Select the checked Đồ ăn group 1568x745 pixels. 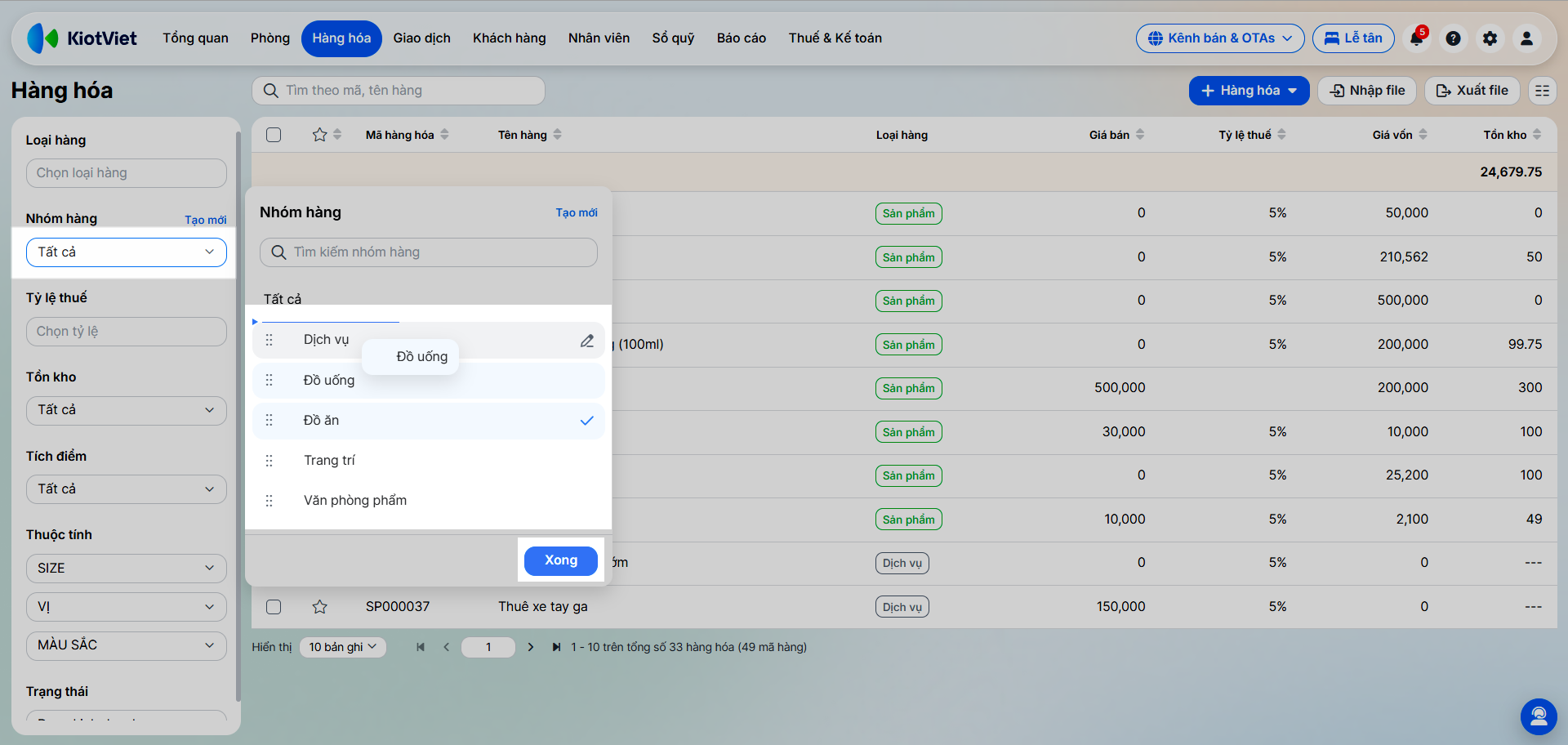(x=428, y=421)
